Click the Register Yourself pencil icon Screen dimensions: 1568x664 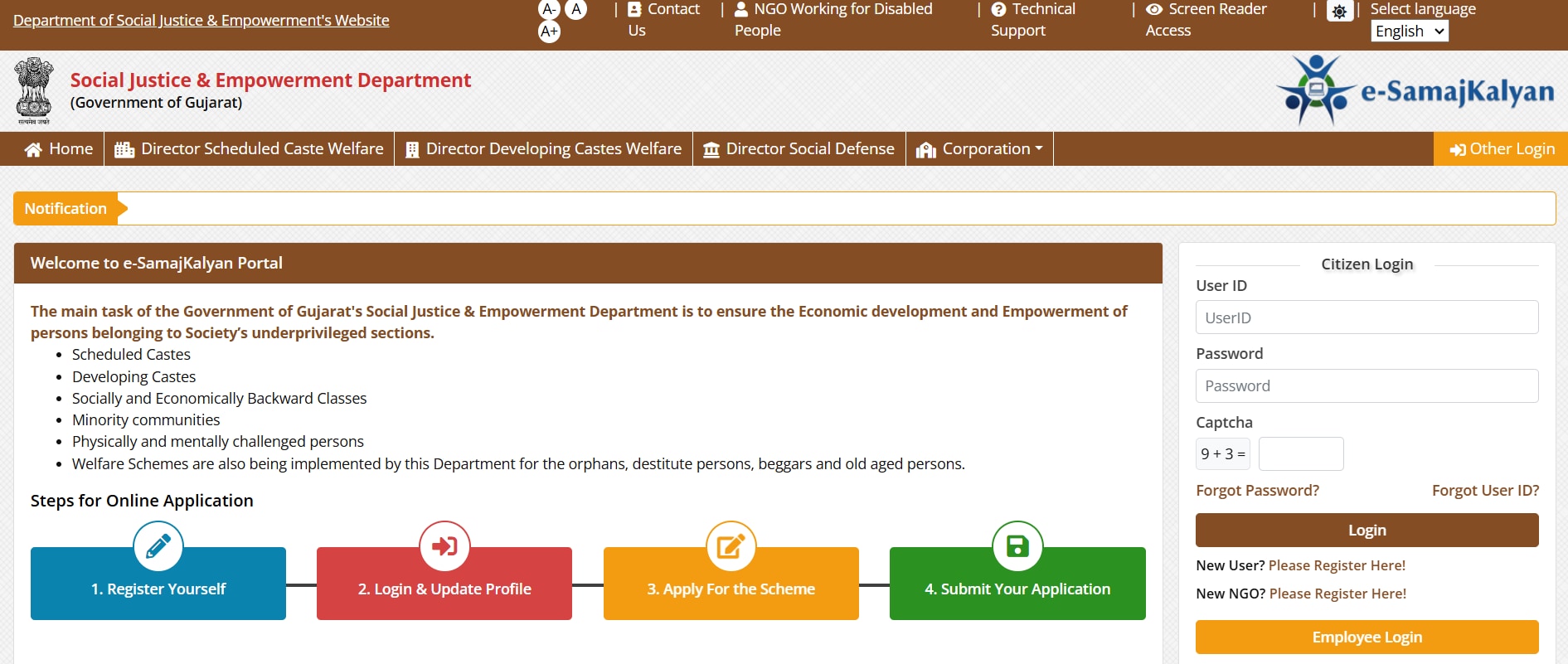point(158,546)
